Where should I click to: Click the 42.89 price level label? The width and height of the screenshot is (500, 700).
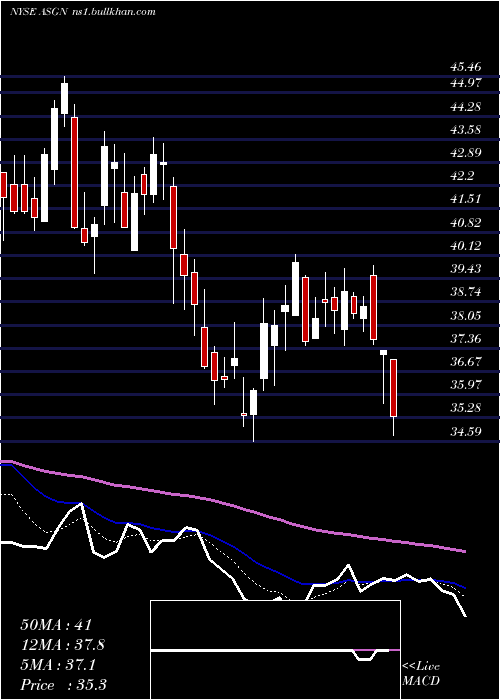(x=466, y=153)
